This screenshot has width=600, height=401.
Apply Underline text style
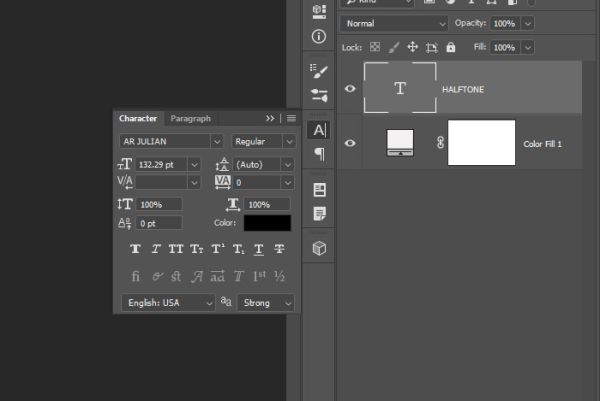[259, 249]
